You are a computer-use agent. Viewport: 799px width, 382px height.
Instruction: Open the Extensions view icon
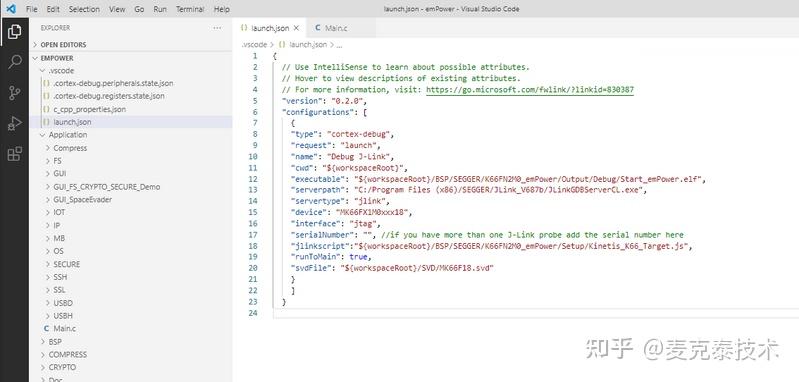tap(14, 153)
